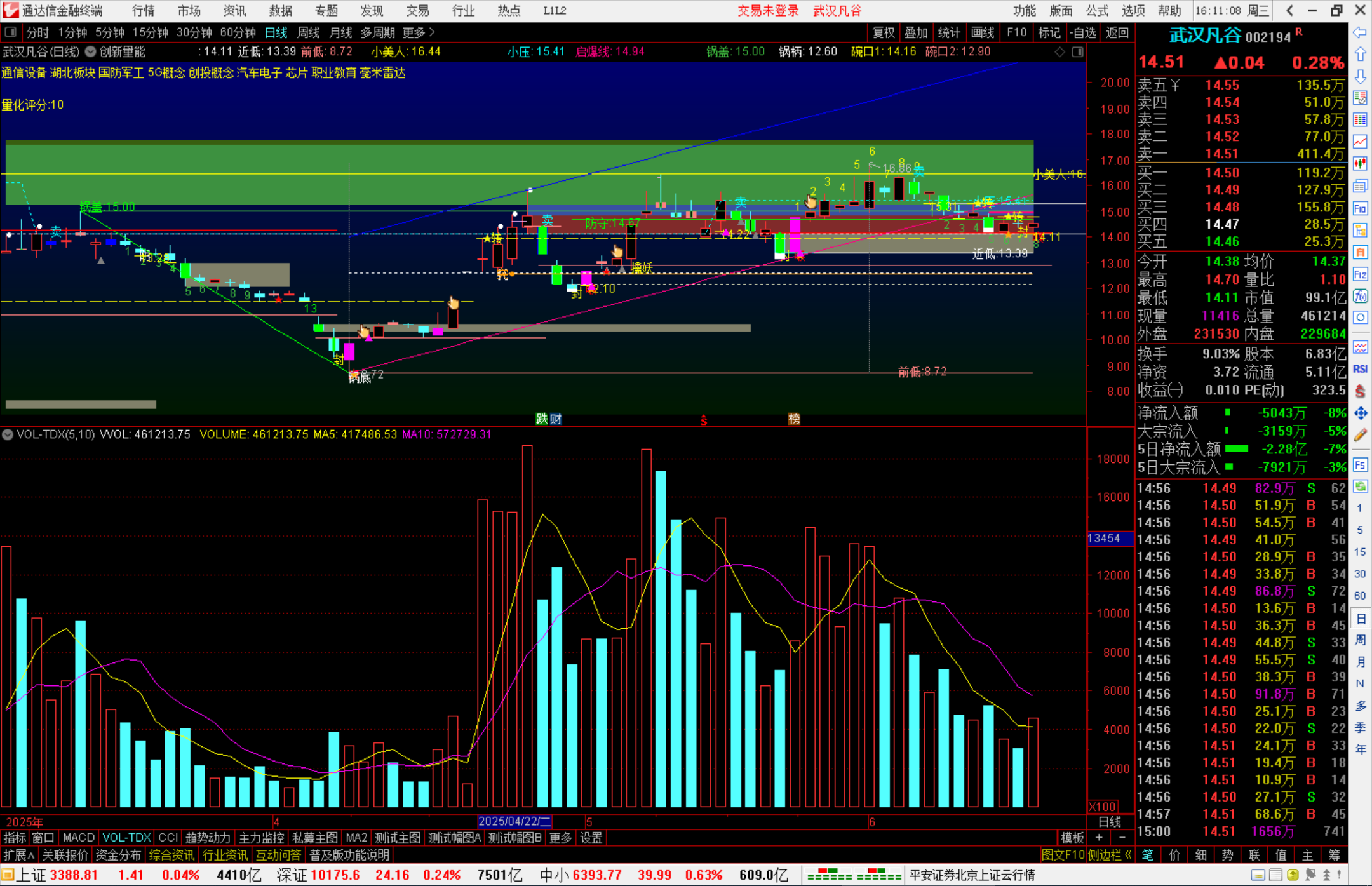The width and height of the screenshot is (1372, 886).
Task: Click the − zoom out button
Action: [x=1122, y=838]
